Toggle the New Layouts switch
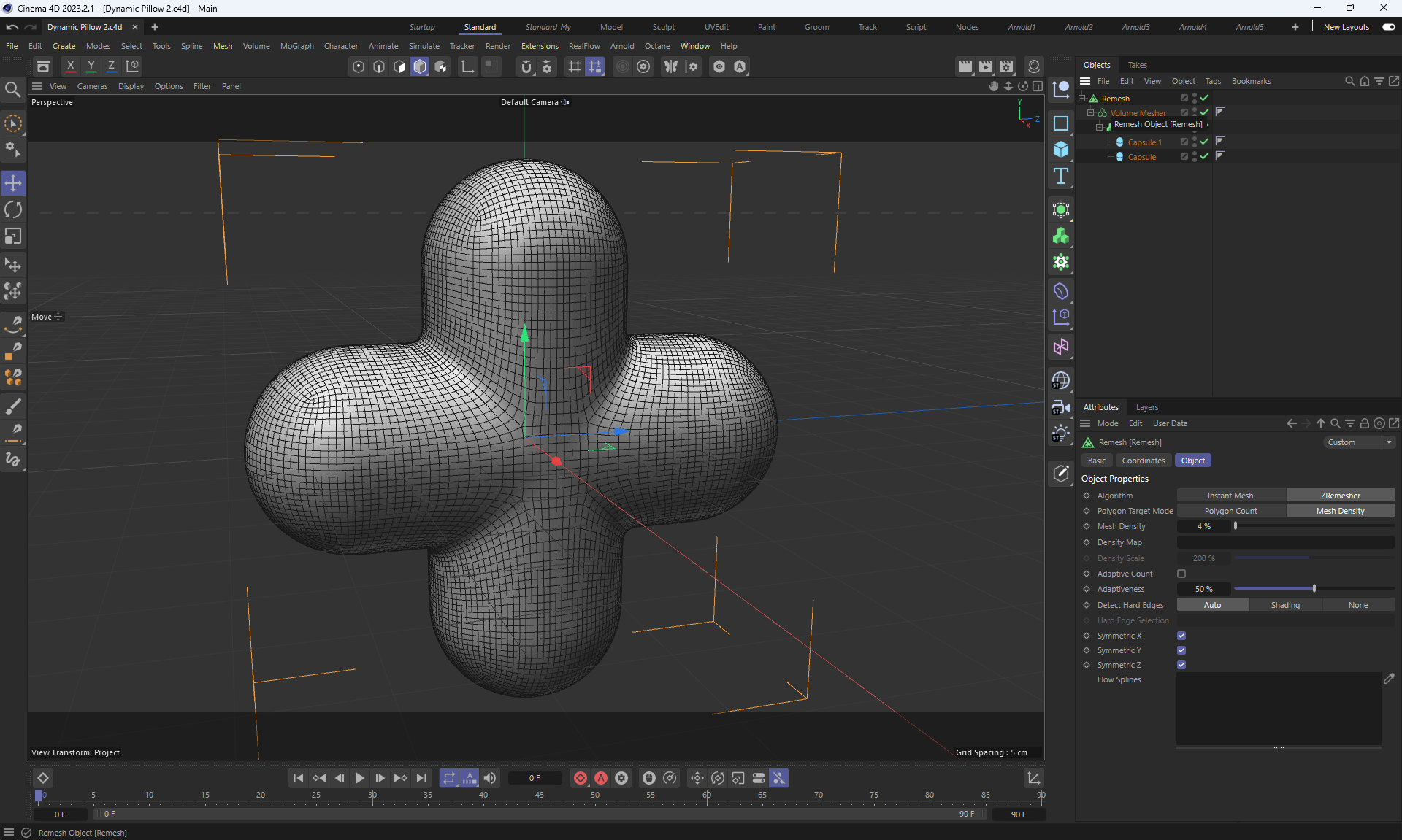1402x840 pixels. point(1388,27)
